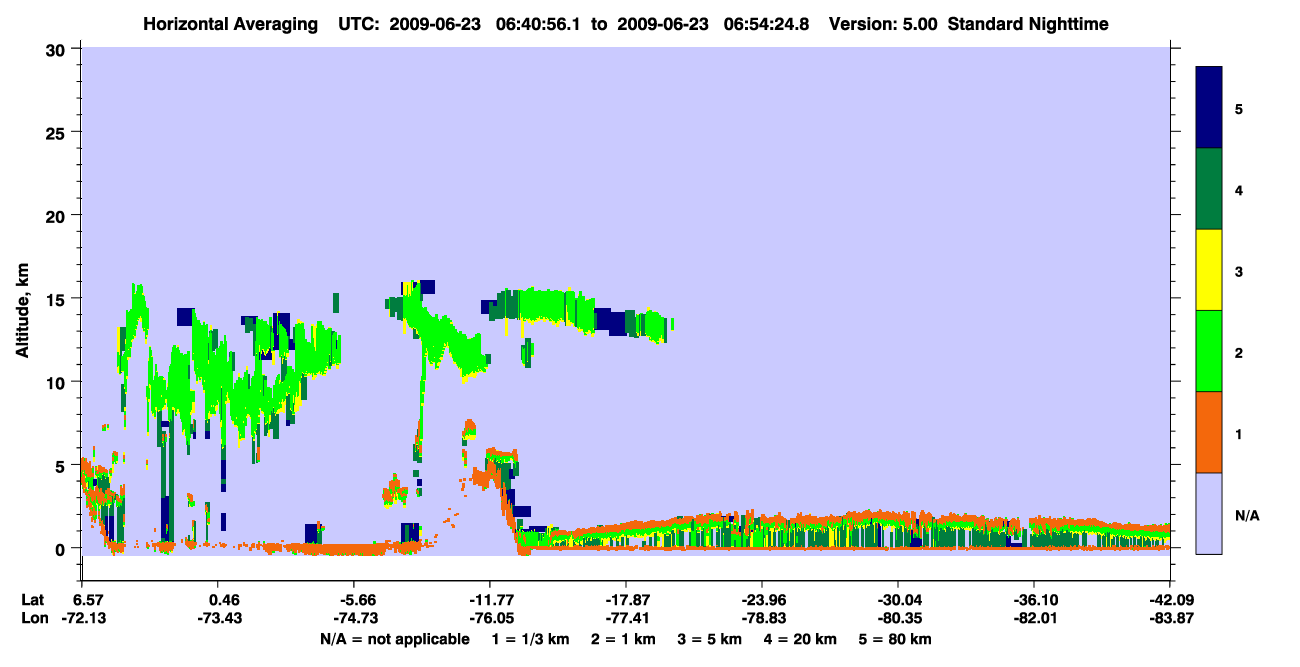Click legend text '1 = 1/3 km'
Viewport: 1300px width, 667px height.
(530, 639)
